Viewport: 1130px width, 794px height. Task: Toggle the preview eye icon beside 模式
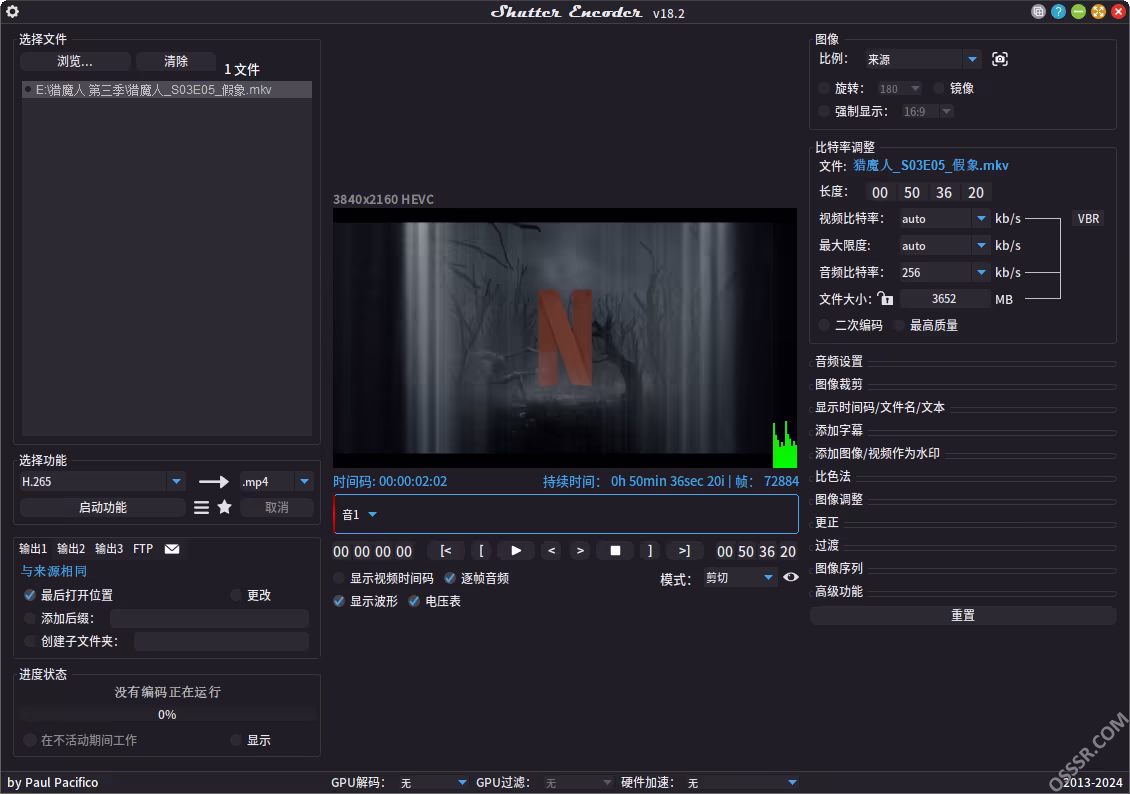[791, 577]
